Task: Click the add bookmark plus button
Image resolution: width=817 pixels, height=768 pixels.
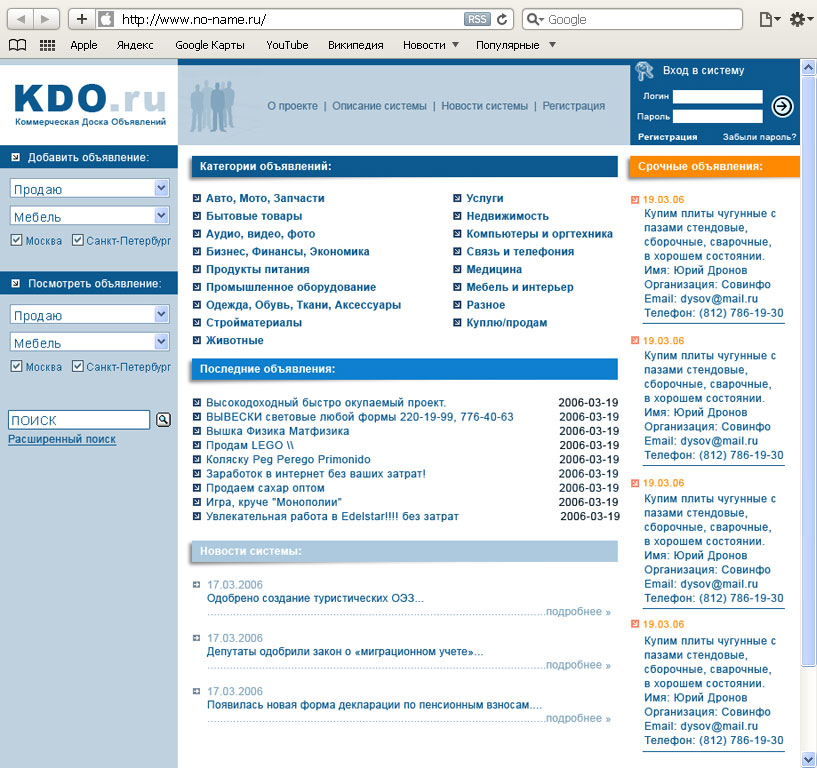Action: pos(82,19)
